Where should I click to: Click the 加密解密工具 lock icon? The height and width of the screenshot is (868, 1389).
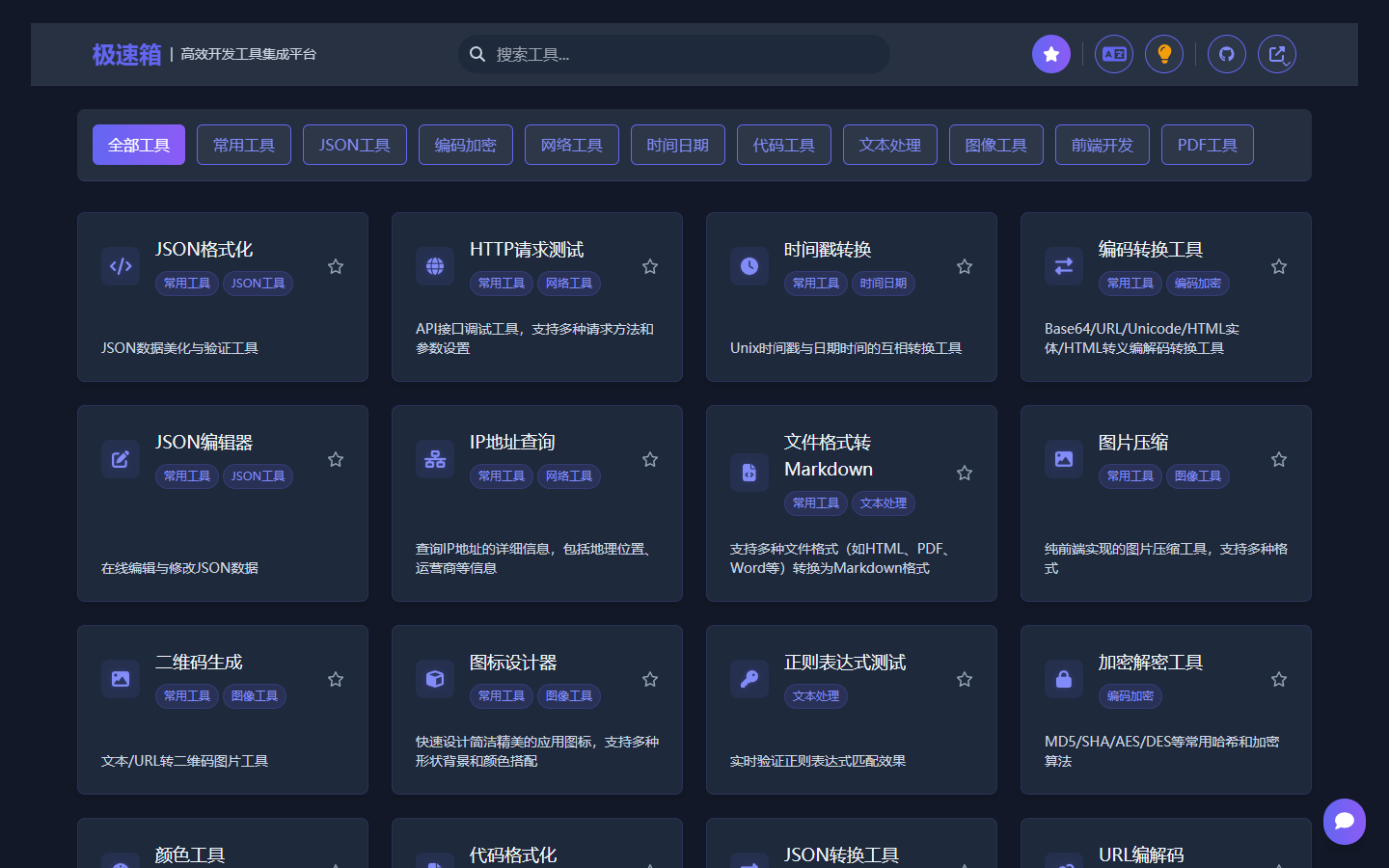click(1064, 679)
